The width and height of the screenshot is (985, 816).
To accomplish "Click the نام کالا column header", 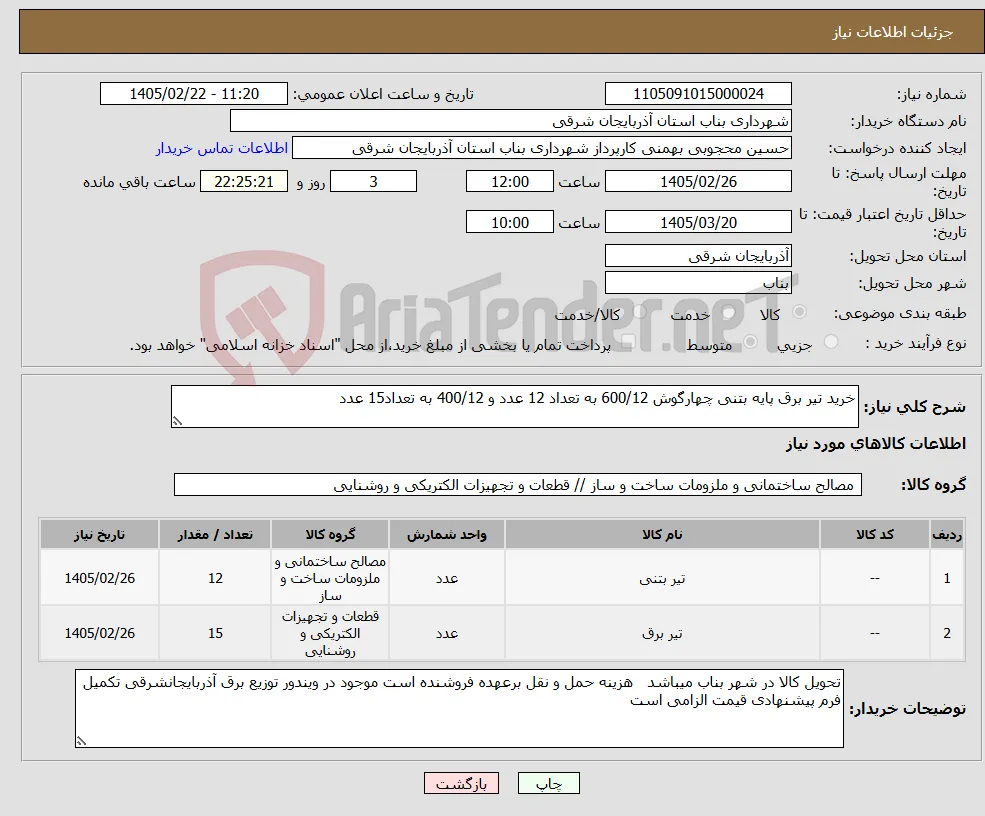I will click(662, 534).
